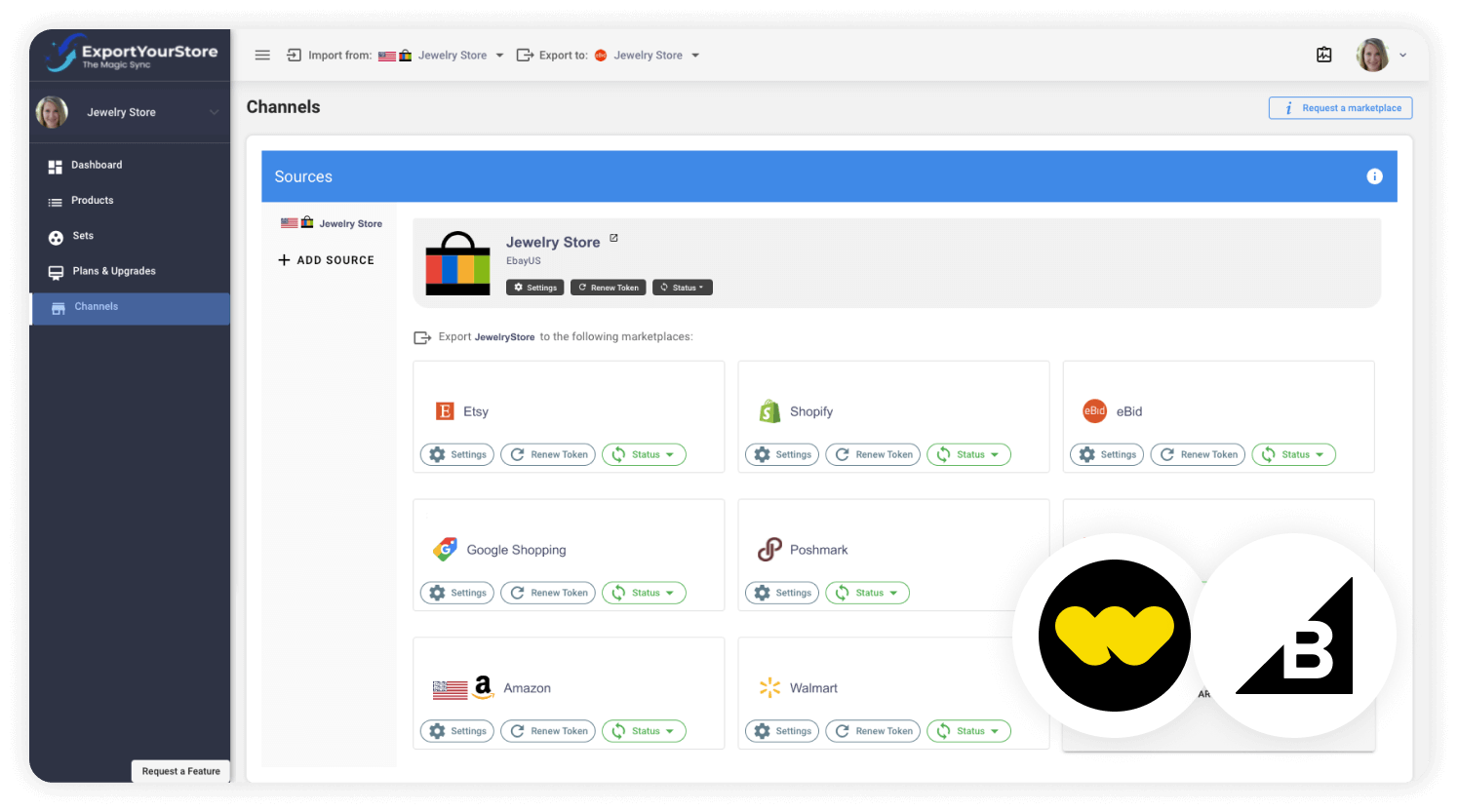Image resolution: width=1458 pixels, height=812 pixels.
Task: Open the Amazon Status dropdown
Action: [644, 731]
